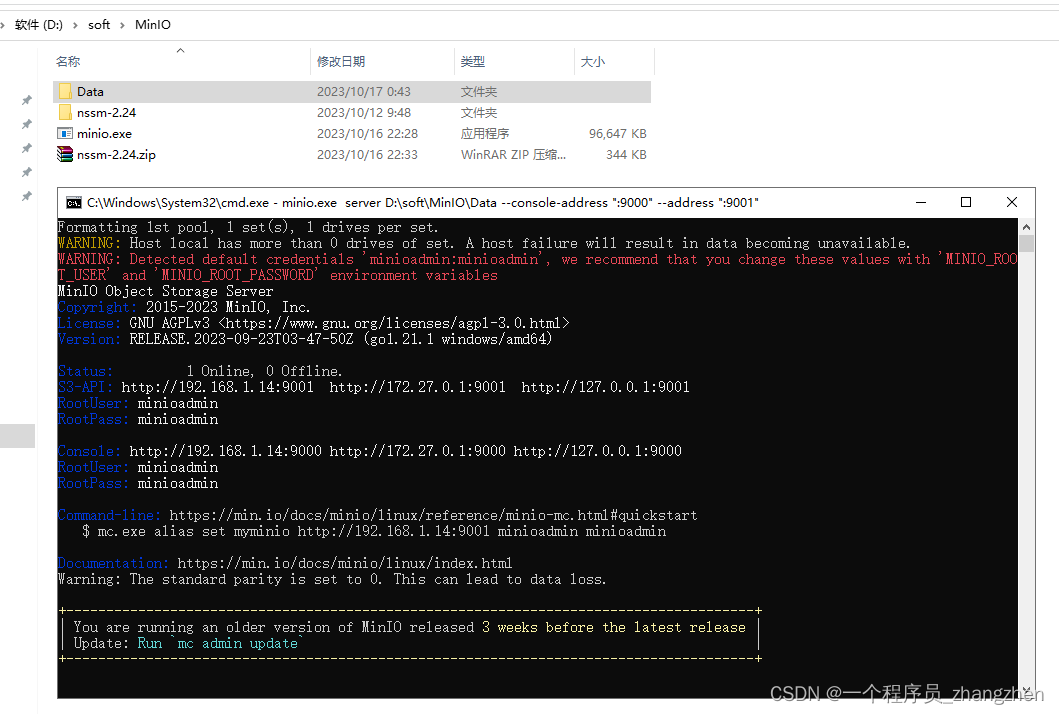This screenshot has height=714, width=1059.
Task: Go to 软件 (D:) in breadcrumb path
Action: pyautogui.click(x=38, y=25)
